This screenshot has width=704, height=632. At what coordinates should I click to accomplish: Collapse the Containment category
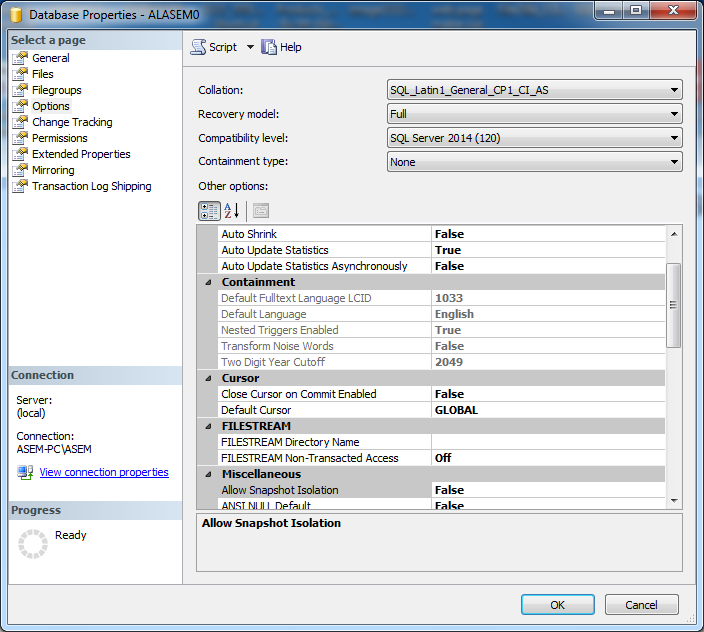click(x=208, y=282)
